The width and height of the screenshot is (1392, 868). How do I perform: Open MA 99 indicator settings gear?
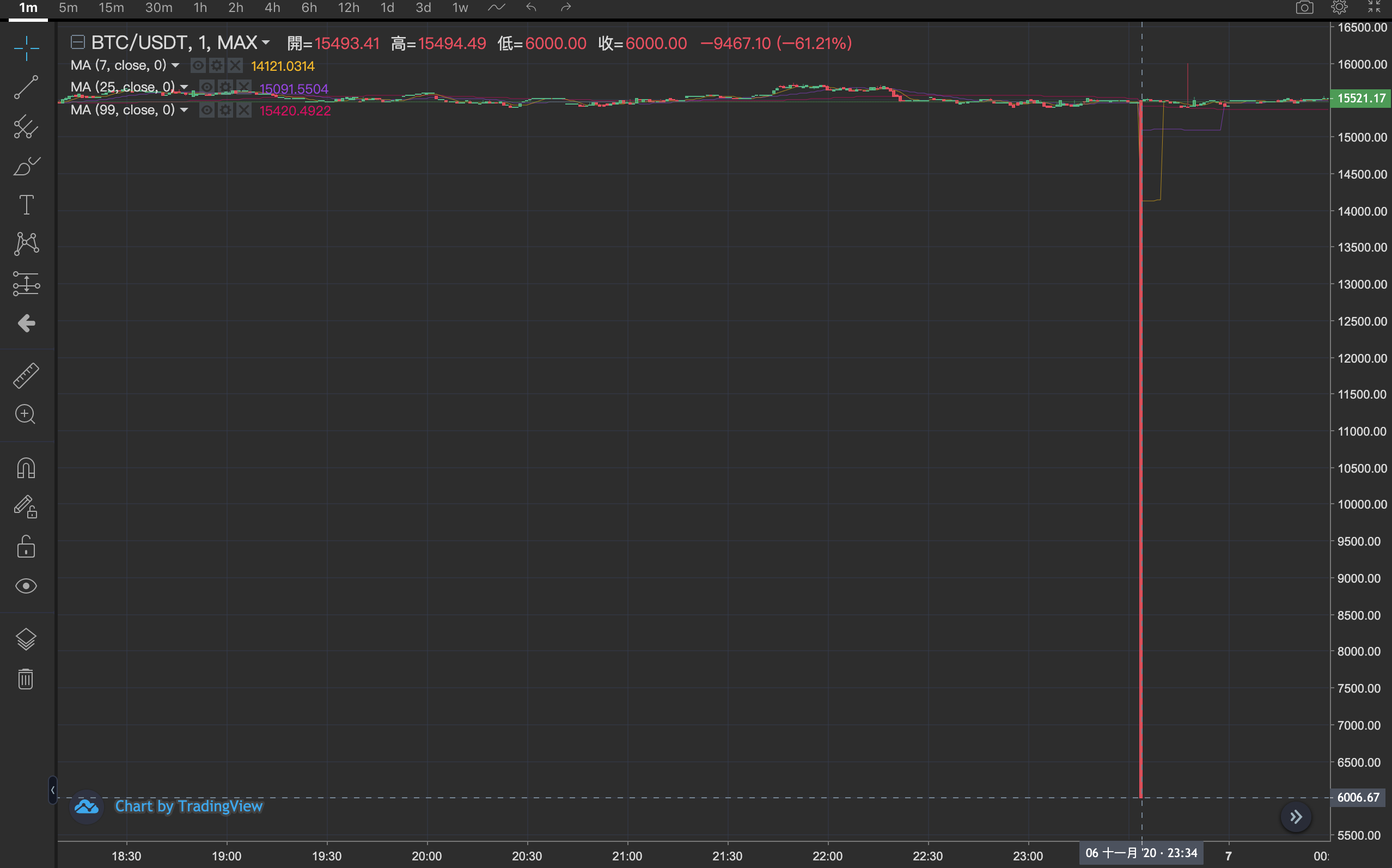225,110
